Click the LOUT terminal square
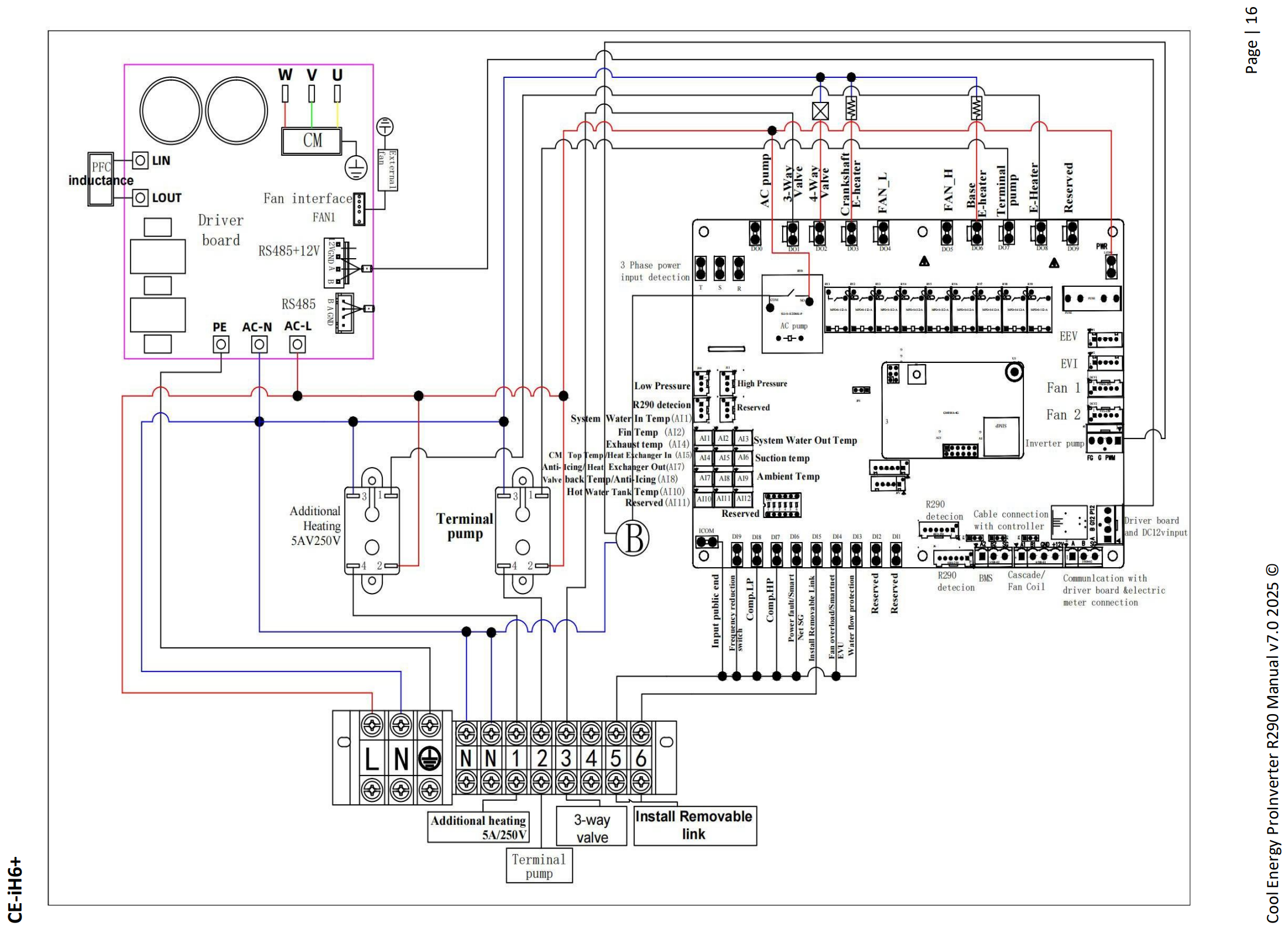This screenshot has width=1288, height=950. click(140, 198)
